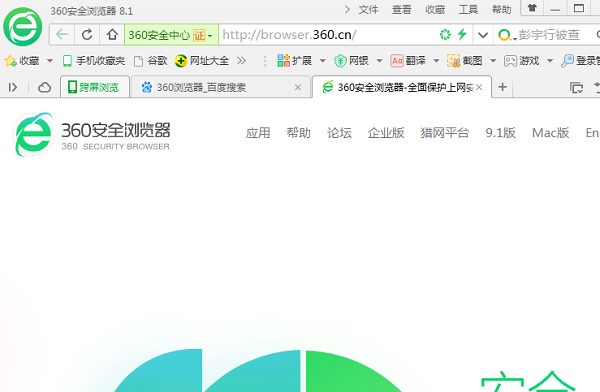Screen dimensions: 600x392
Task: Open 手机收藏夹 bookmark
Action: [x=94, y=60]
